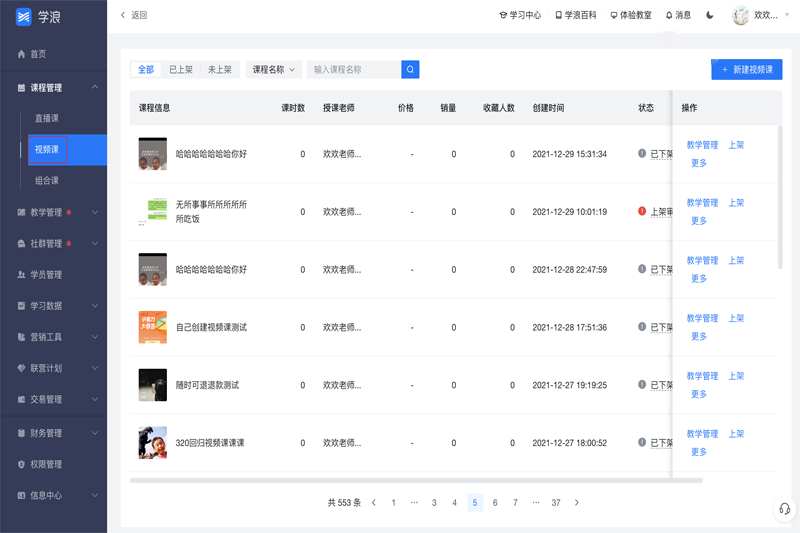
Task: Click the 学浪 logo
Action: tap(38, 17)
